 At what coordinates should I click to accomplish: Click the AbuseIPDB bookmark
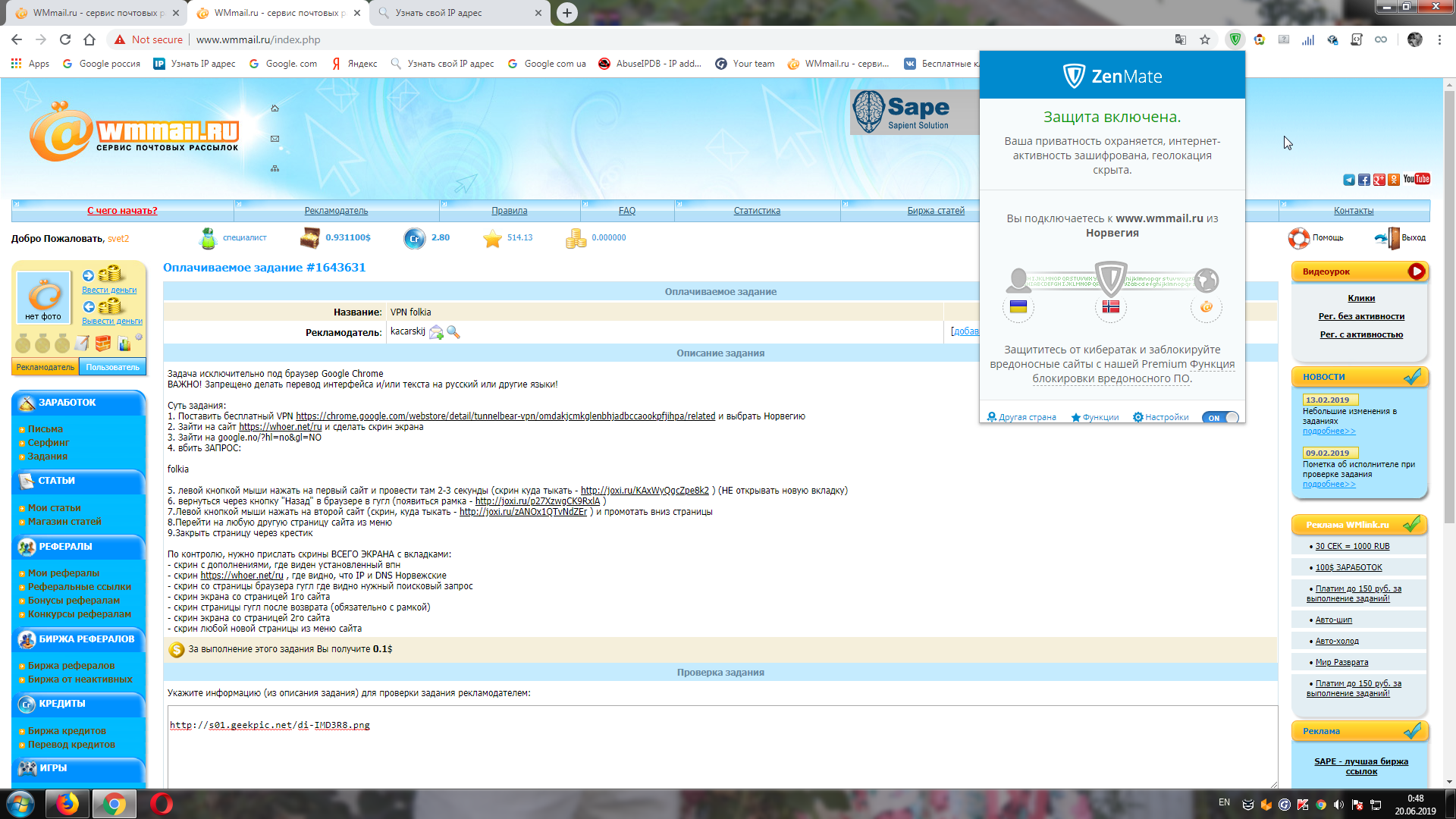[x=650, y=64]
